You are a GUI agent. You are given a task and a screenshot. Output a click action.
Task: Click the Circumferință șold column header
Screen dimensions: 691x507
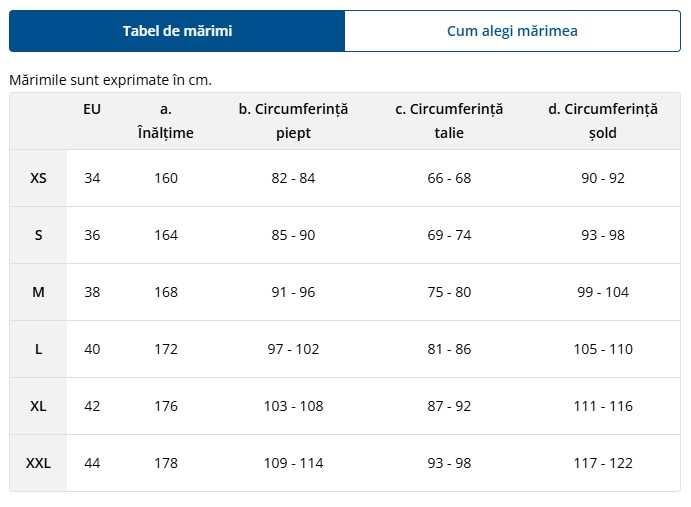(603, 121)
